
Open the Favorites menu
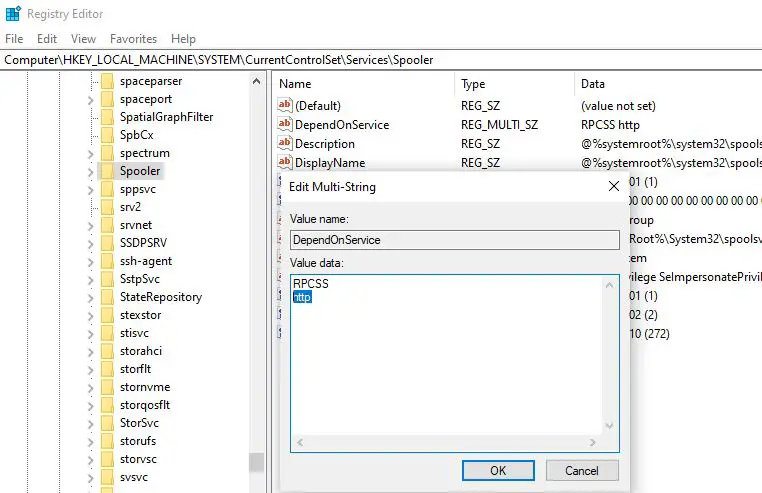click(x=133, y=39)
